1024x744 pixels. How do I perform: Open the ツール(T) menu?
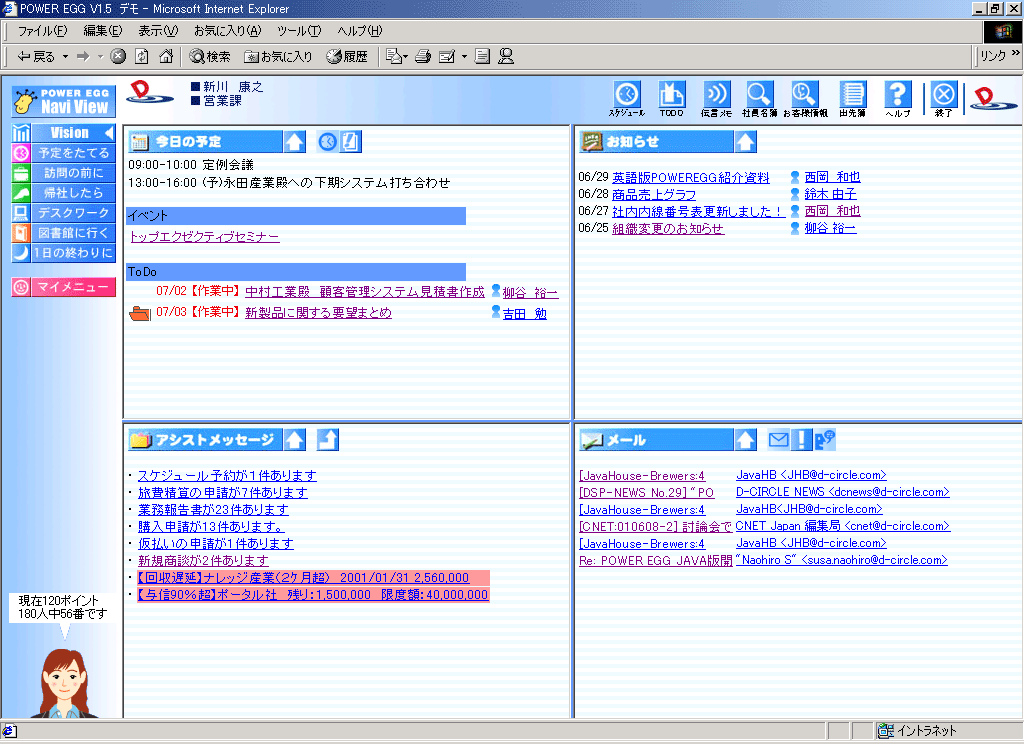tap(299, 31)
